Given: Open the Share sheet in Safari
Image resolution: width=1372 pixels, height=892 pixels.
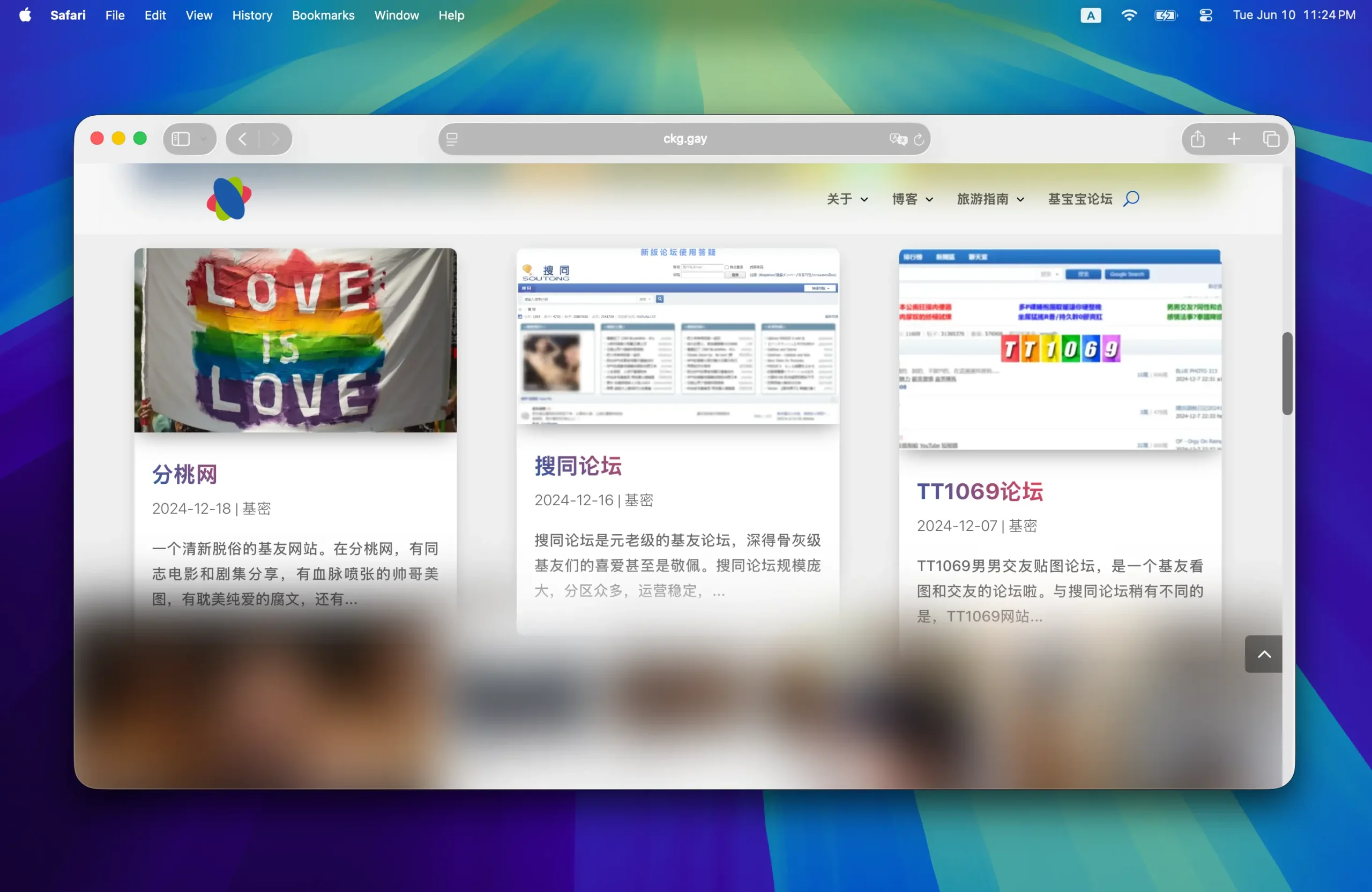Looking at the screenshot, I should (x=1197, y=138).
